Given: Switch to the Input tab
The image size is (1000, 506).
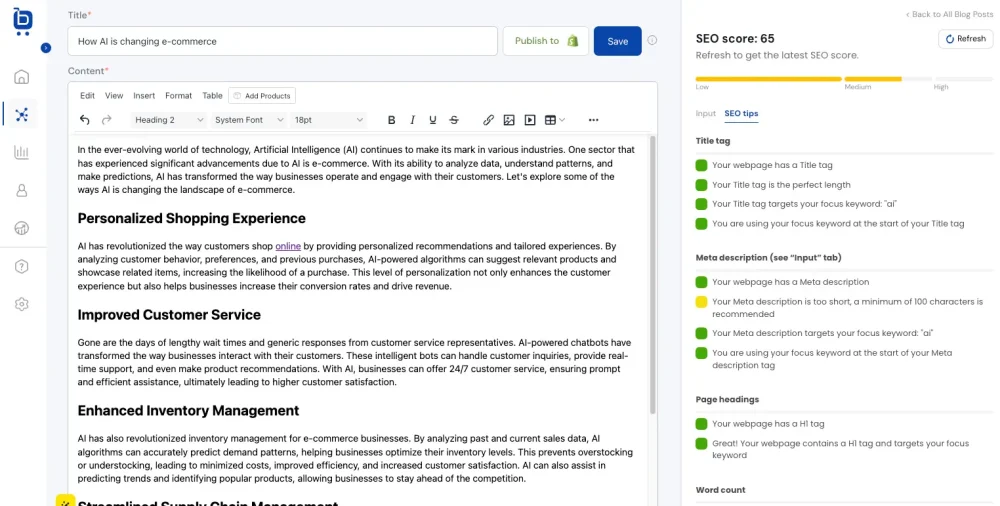Looking at the screenshot, I should click(x=705, y=114).
